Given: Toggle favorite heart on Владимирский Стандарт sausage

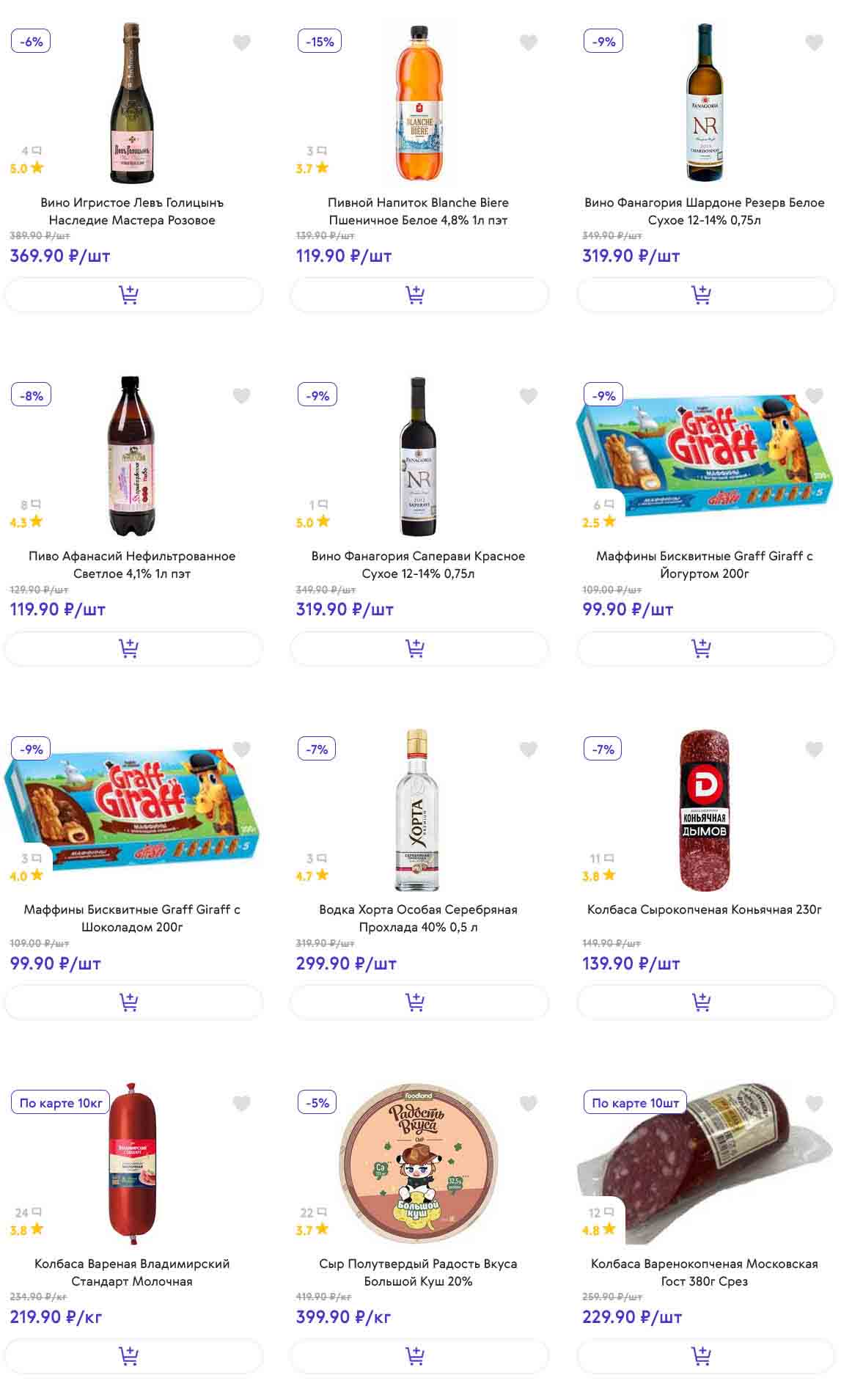Looking at the screenshot, I should tap(242, 1103).
